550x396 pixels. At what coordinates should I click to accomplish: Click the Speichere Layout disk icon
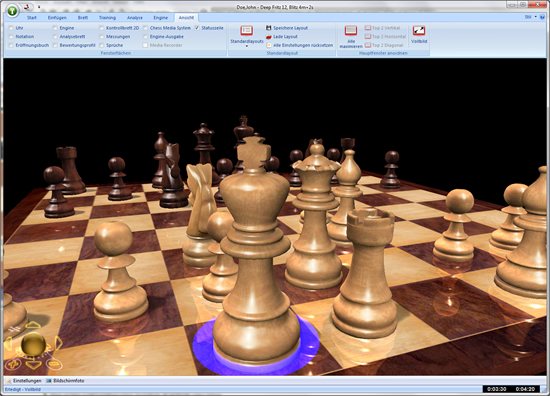click(269, 28)
